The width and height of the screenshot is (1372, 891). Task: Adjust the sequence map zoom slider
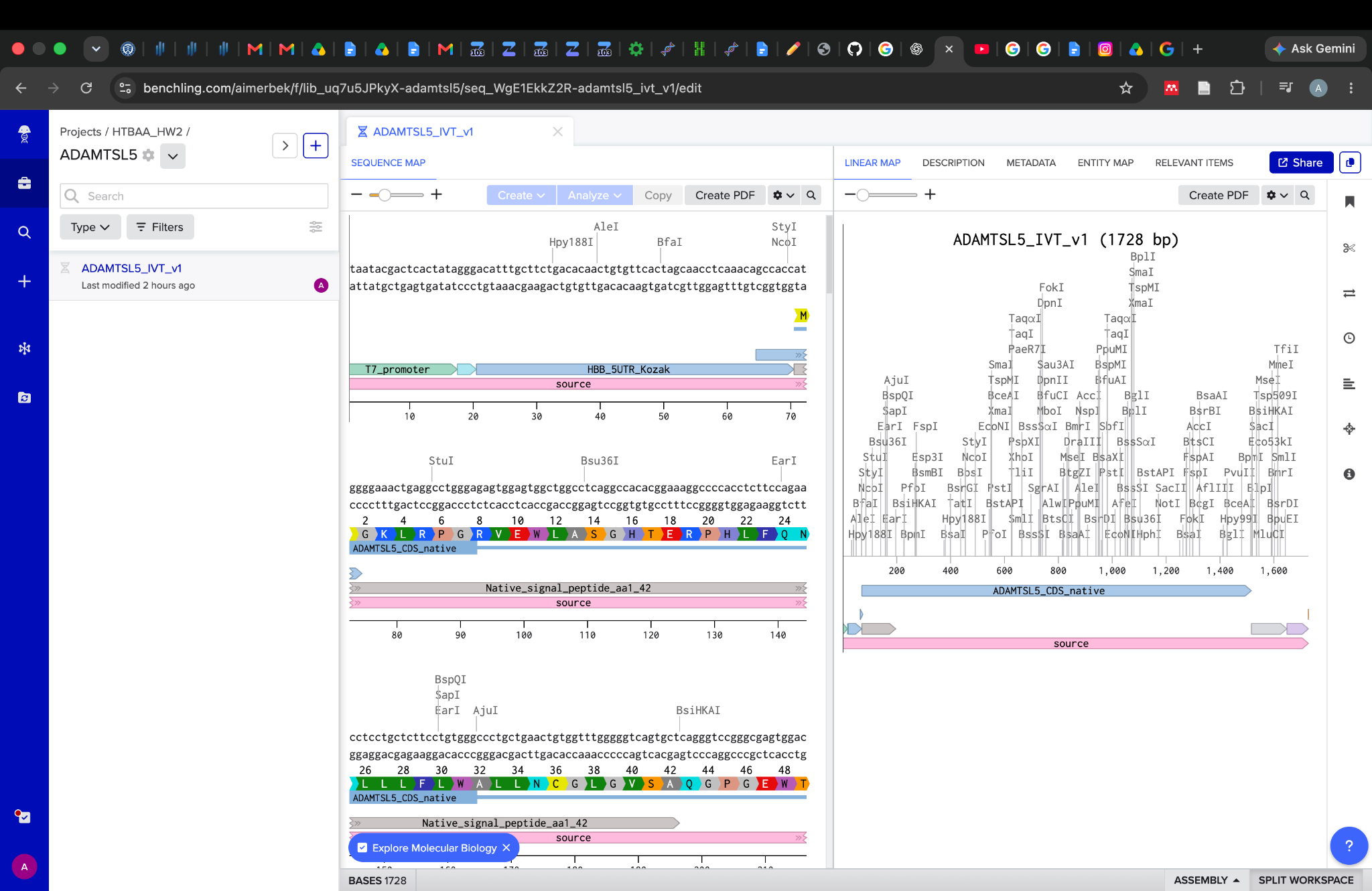click(385, 195)
